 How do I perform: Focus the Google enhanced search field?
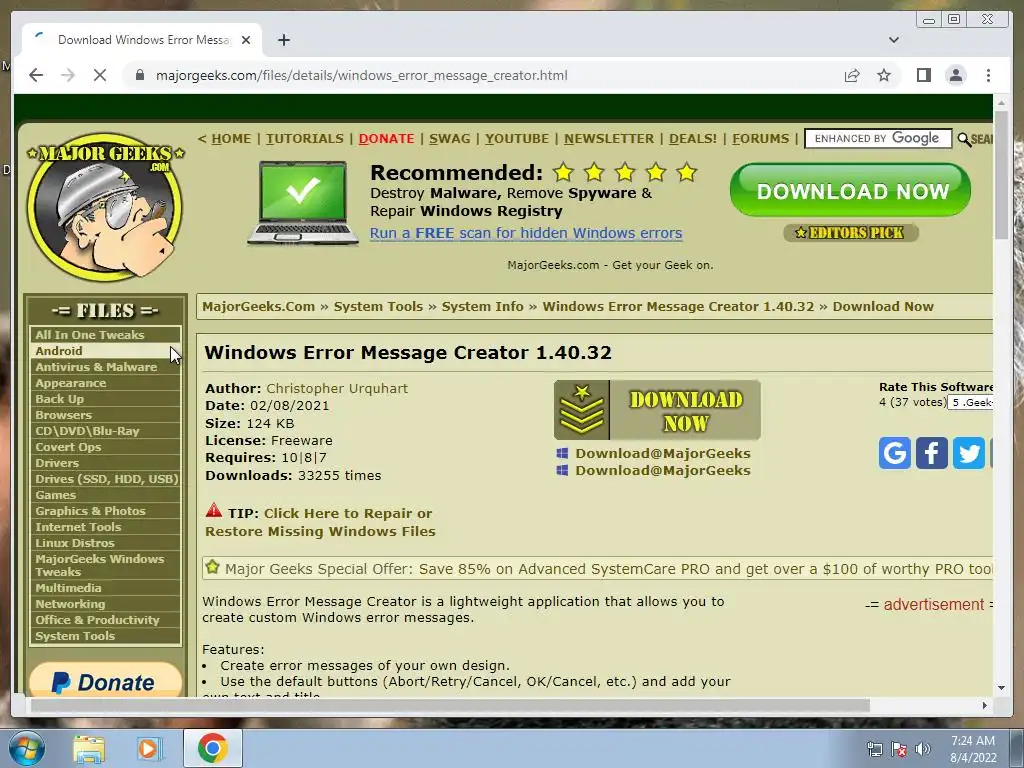878,138
